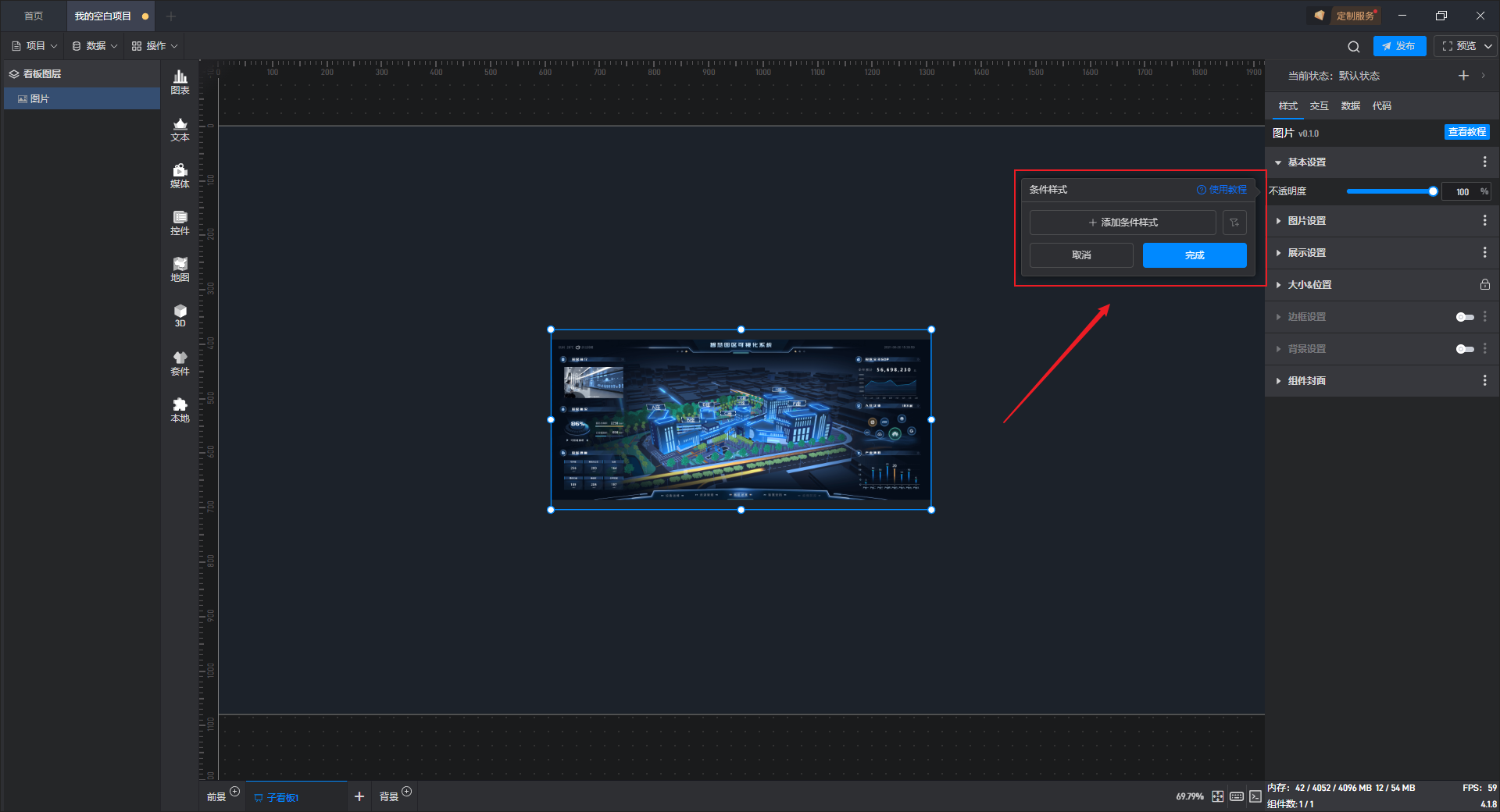The height and width of the screenshot is (812, 1500).
Task: Toggle the 背景设置 background switch
Action: coord(1465,349)
